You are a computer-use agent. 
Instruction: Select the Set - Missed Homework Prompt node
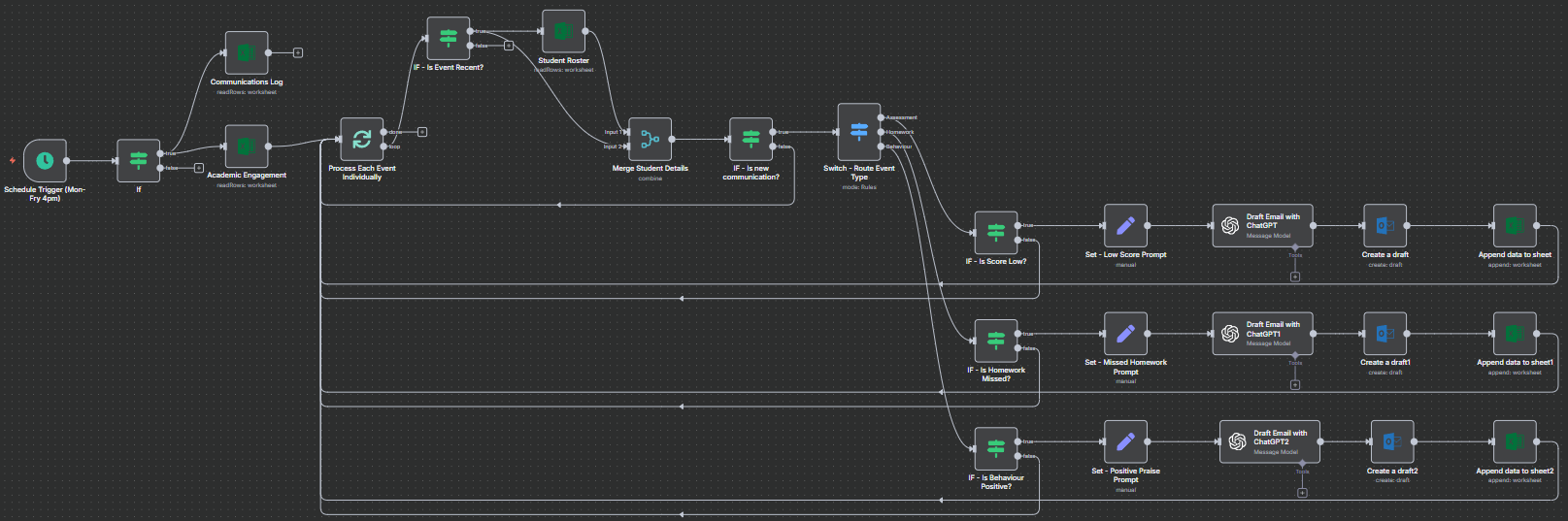coord(1125,334)
